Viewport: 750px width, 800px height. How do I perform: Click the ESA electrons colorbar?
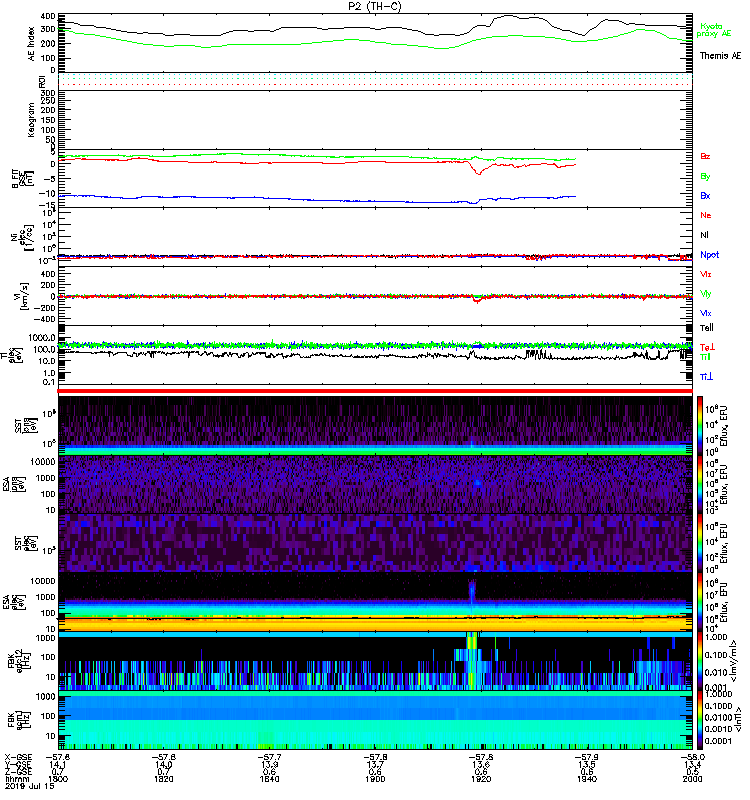tap(700, 603)
